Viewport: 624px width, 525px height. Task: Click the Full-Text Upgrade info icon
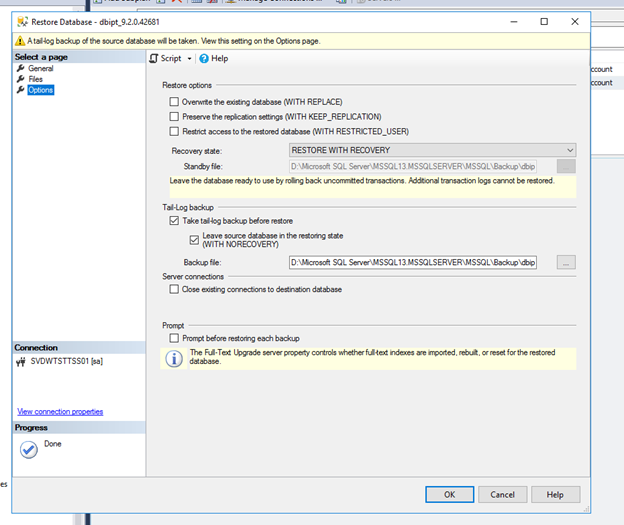click(174, 359)
